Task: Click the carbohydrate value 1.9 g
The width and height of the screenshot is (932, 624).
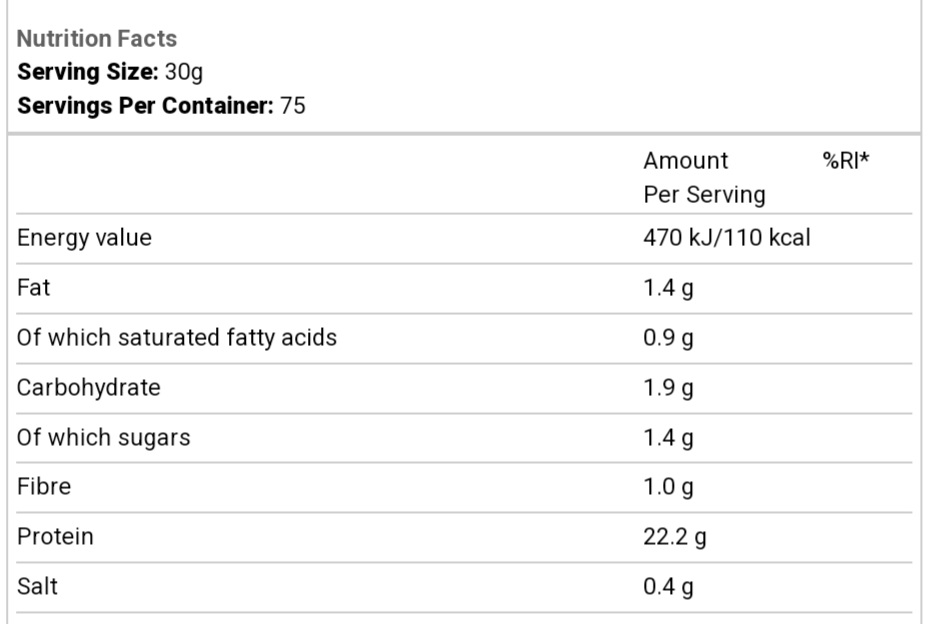Action: coord(668,388)
